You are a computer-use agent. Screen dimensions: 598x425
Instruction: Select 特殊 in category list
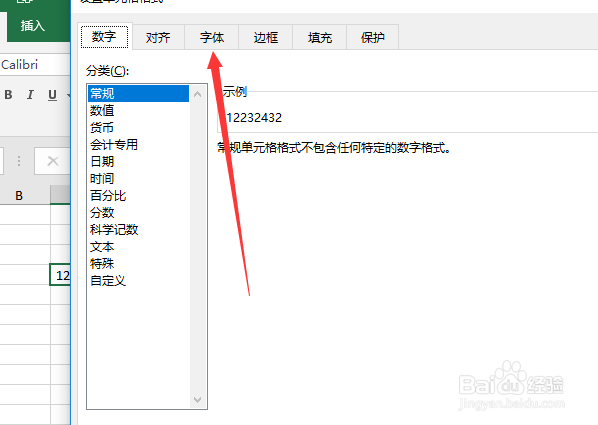coord(138,264)
